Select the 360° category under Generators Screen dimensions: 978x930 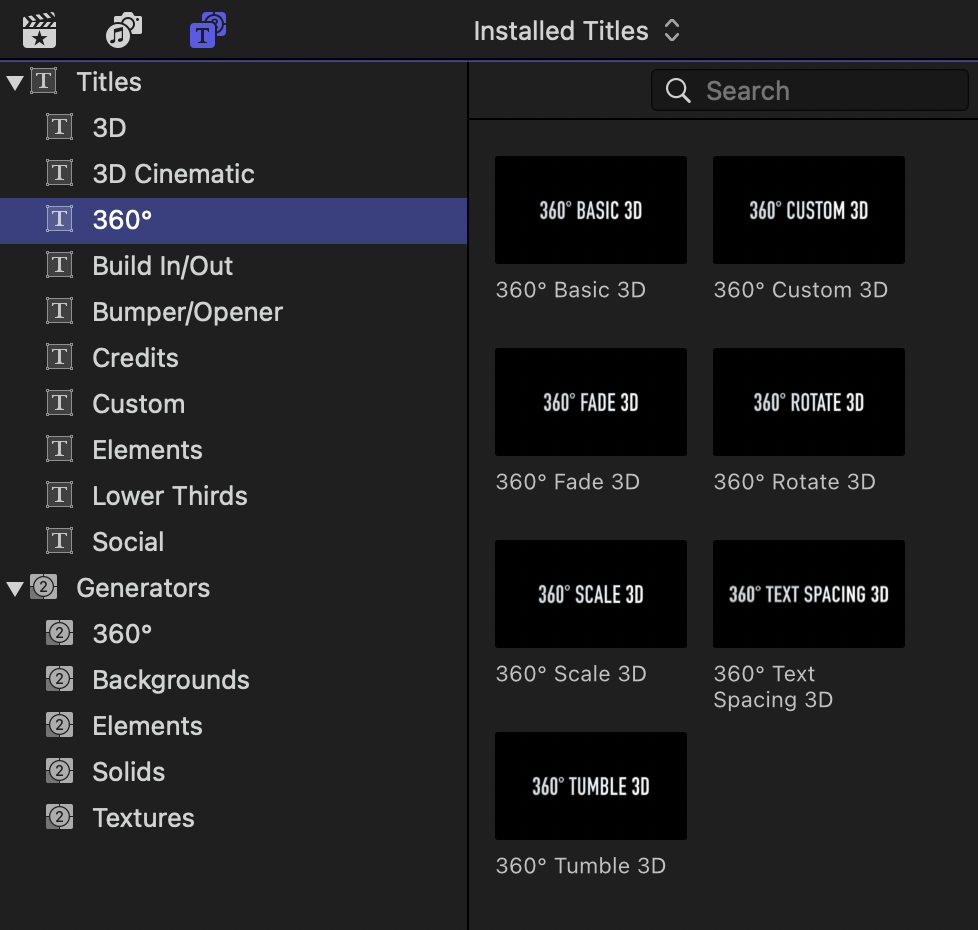(234, 634)
